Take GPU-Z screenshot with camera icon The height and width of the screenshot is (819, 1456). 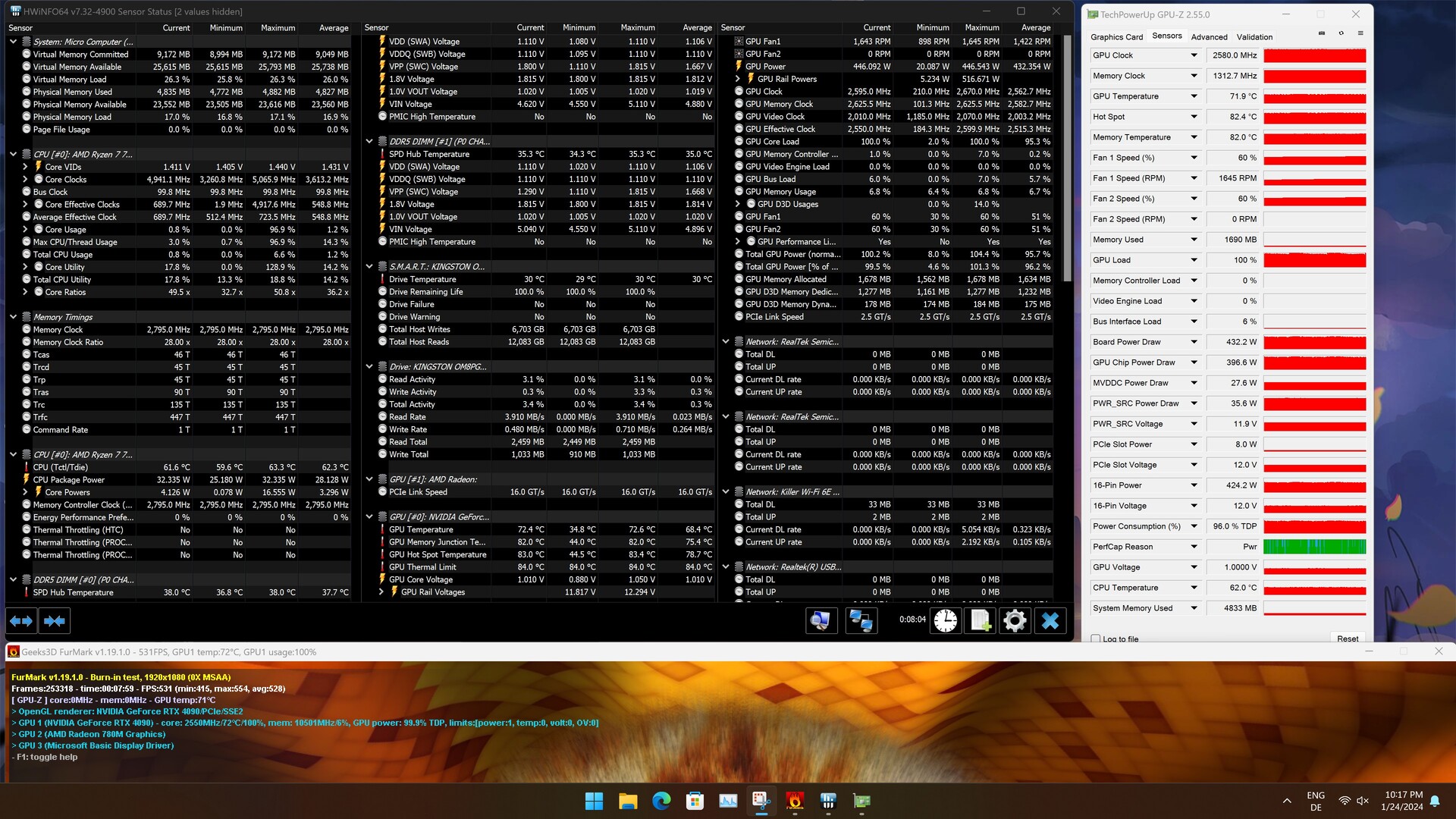[x=1322, y=34]
